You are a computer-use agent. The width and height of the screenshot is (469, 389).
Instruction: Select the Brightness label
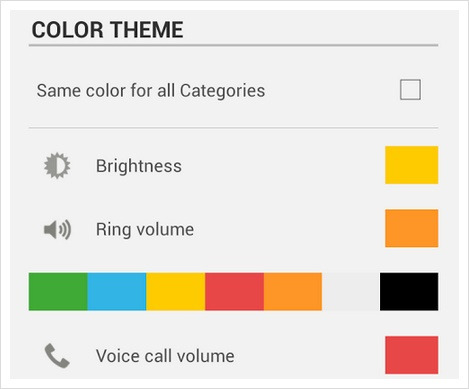tap(139, 166)
